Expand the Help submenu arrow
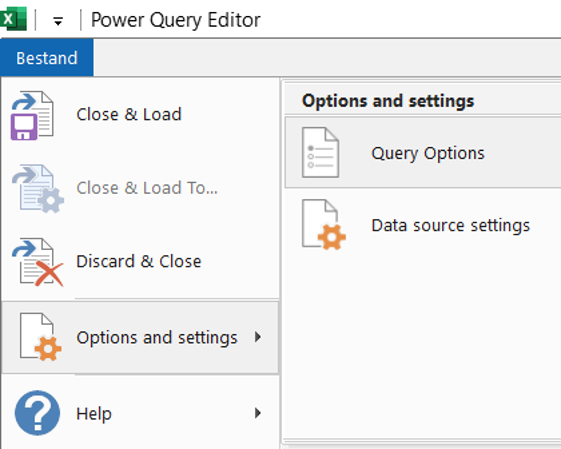Screen dimensions: 561x449 (258, 413)
